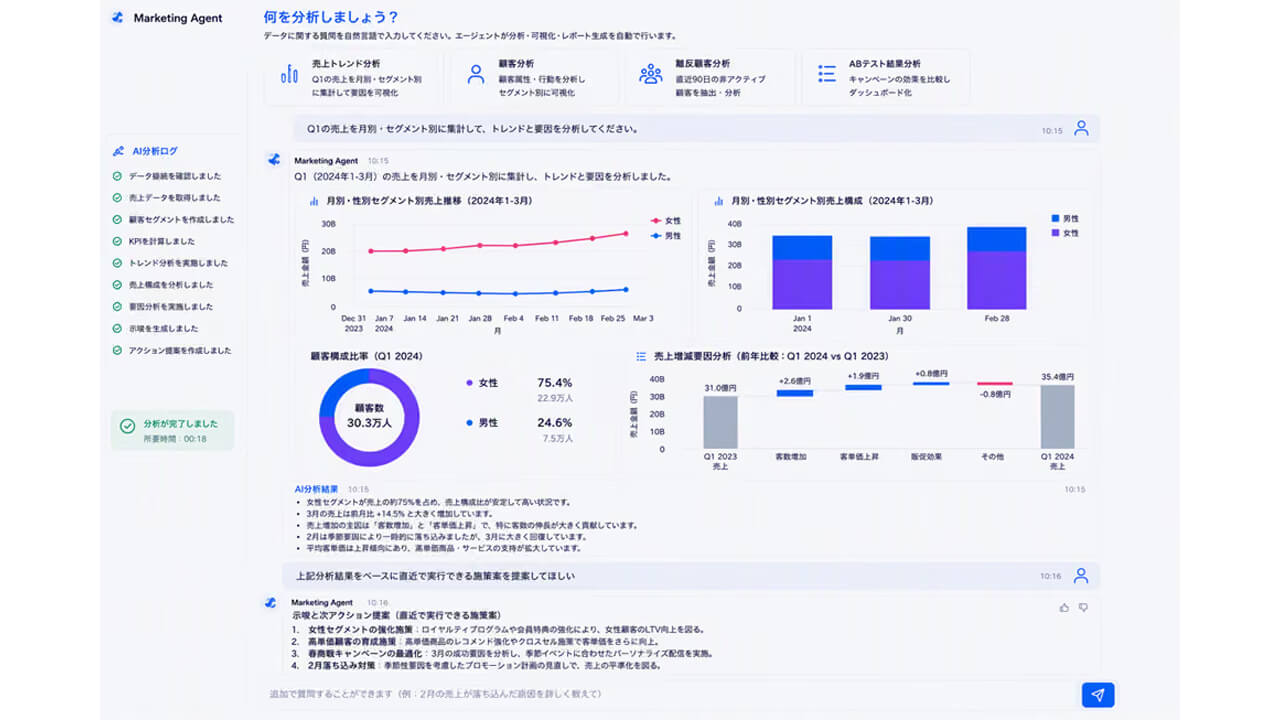Open the ABテスト結果分析 suggestion card

(886, 77)
